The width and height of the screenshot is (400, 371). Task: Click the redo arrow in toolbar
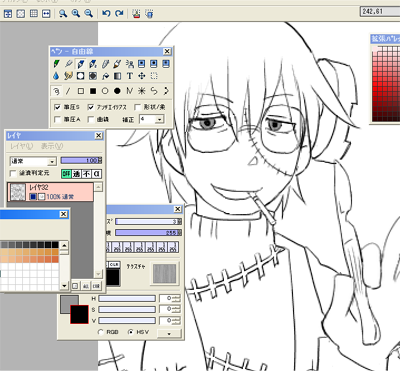coord(119,13)
